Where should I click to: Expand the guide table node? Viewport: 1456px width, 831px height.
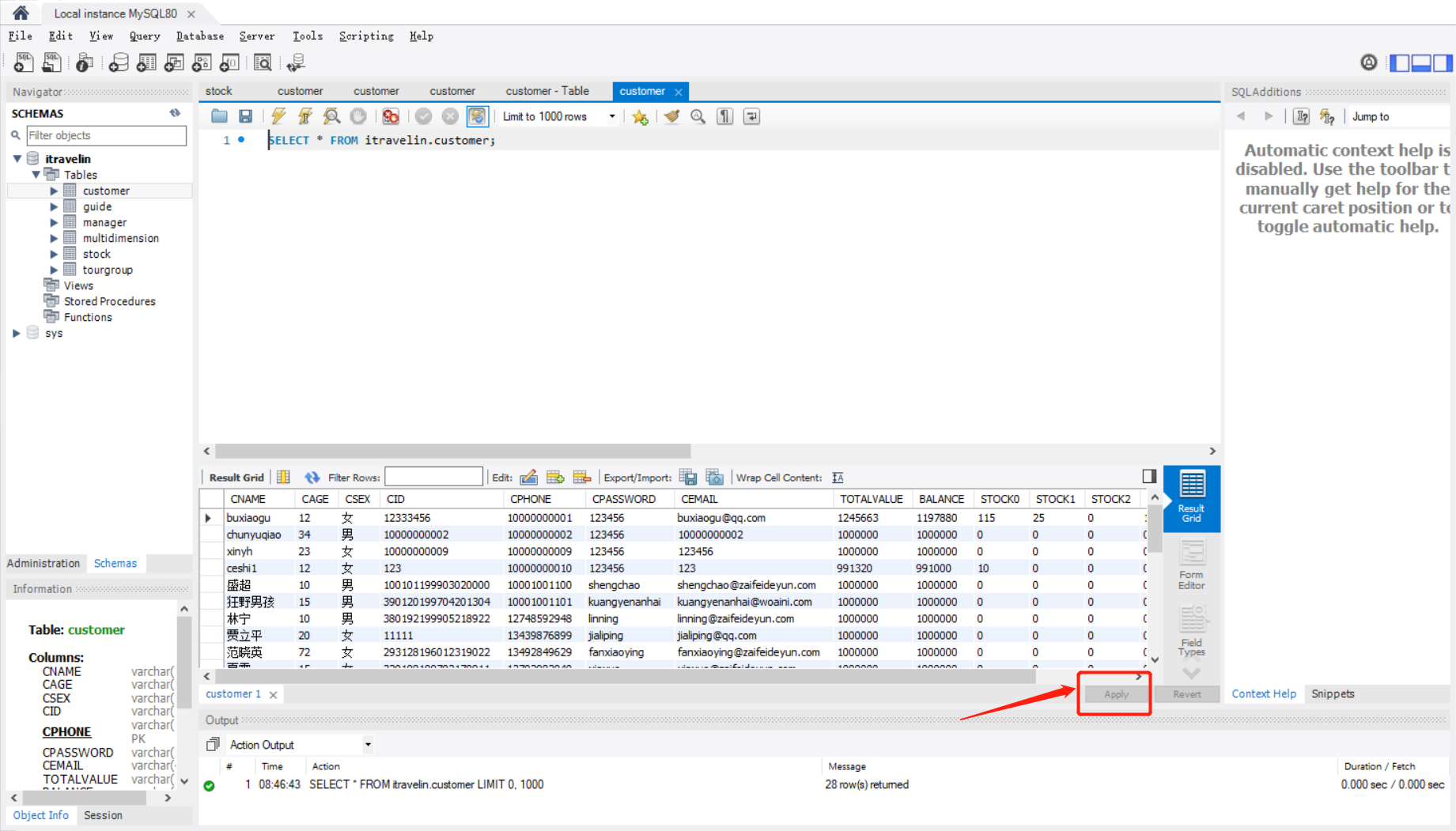click(54, 206)
